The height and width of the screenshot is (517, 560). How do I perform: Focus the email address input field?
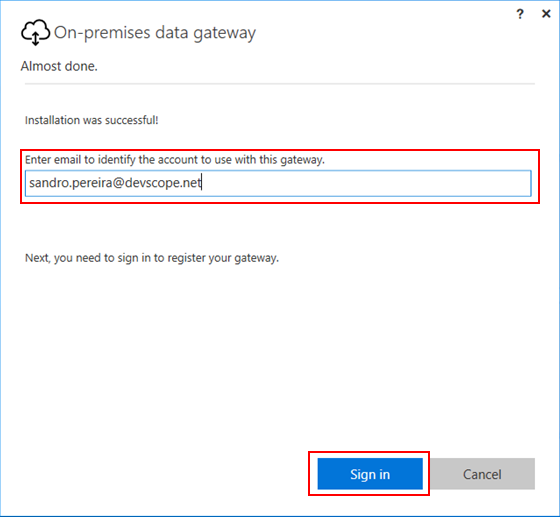[x=278, y=183]
